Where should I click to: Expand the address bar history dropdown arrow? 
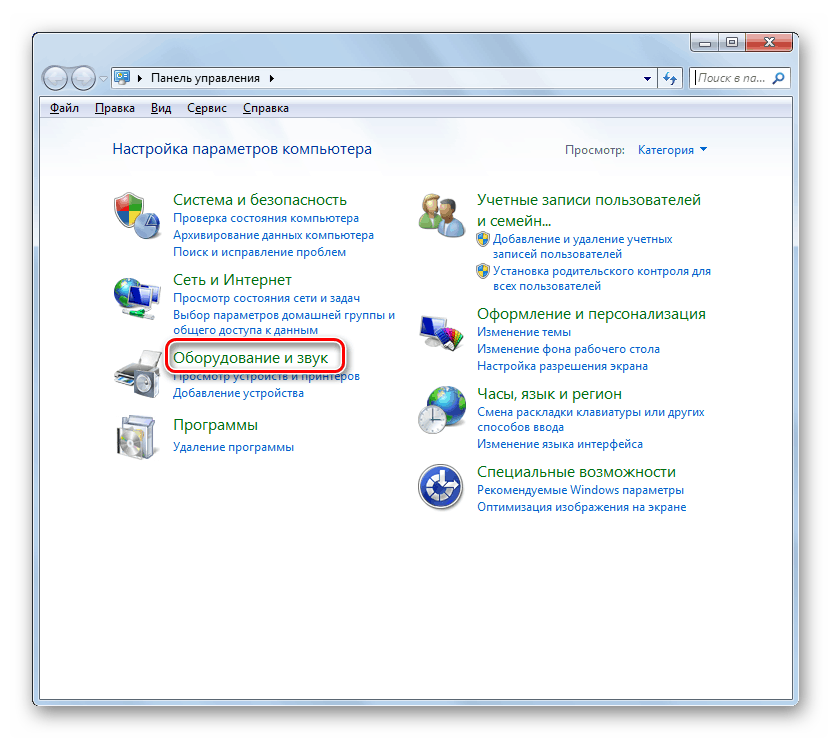647,78
